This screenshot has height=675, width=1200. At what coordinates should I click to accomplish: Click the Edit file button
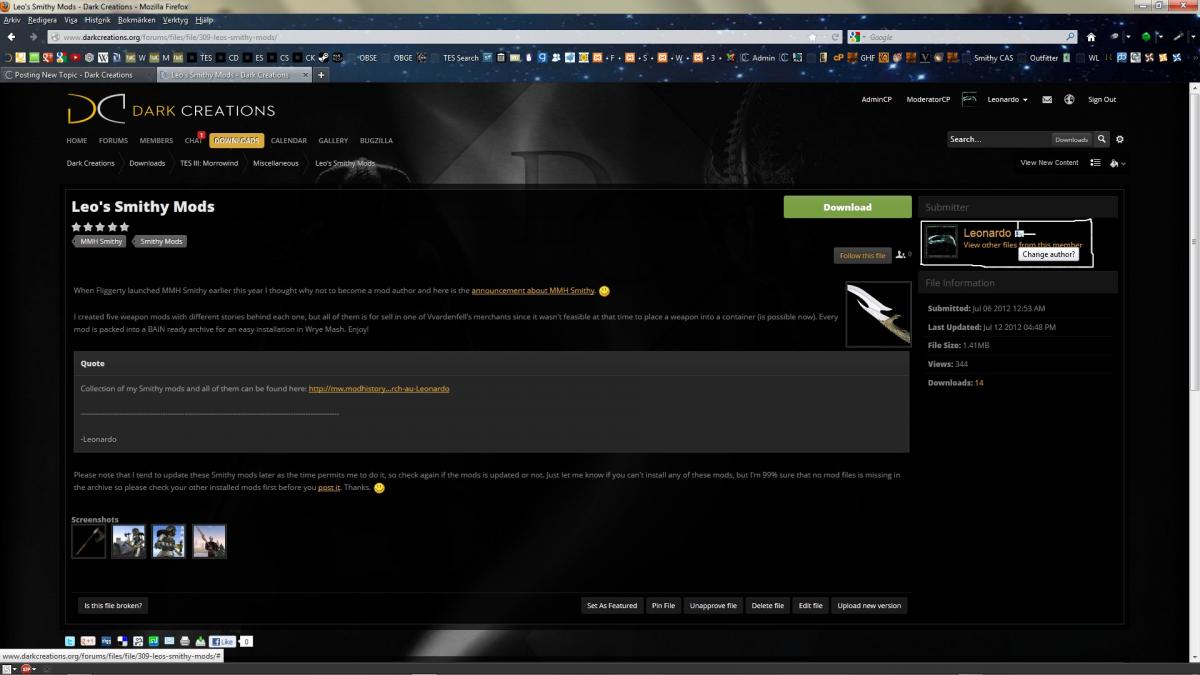(810, 605)
